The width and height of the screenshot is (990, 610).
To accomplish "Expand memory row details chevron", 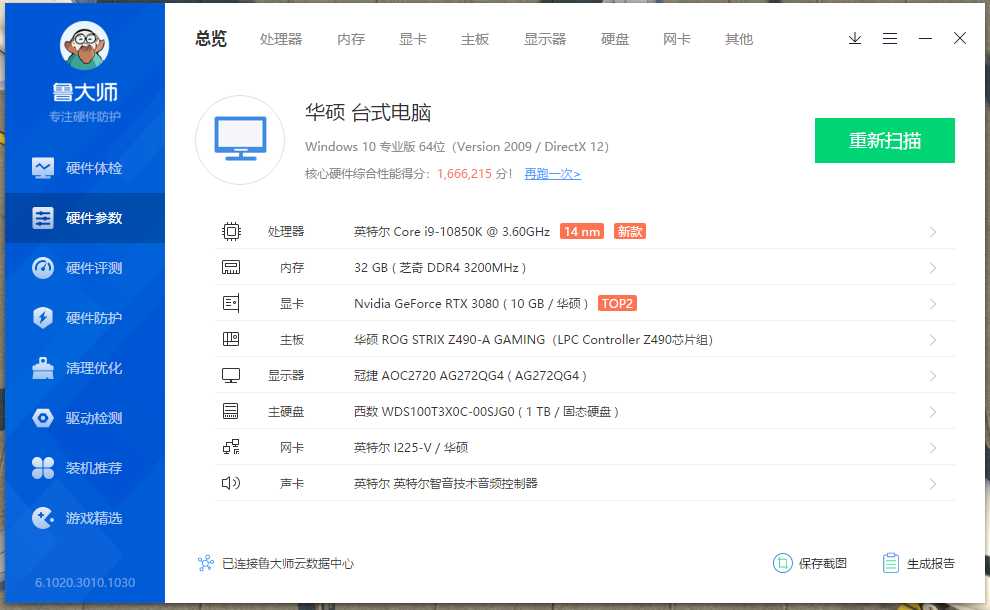I will coord(933,268).
